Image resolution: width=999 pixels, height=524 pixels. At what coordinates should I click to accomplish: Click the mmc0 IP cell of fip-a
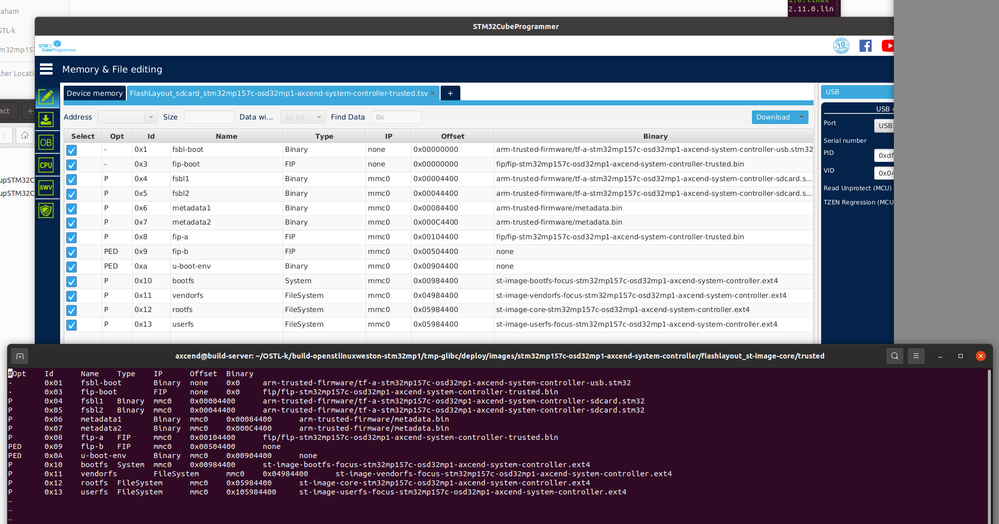(x=388, y=237)
